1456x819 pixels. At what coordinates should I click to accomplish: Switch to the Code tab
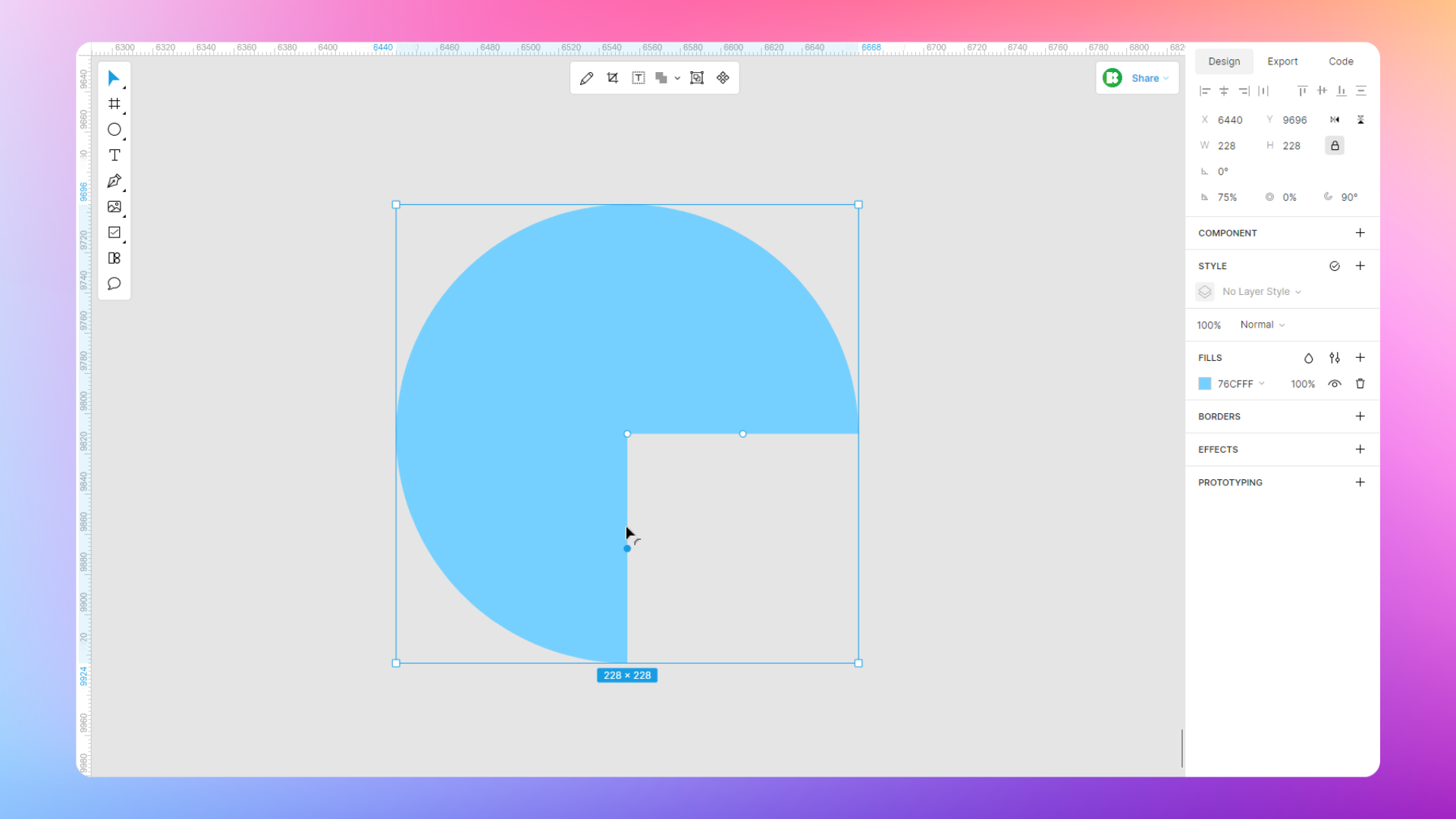(x=1341, y=61)
